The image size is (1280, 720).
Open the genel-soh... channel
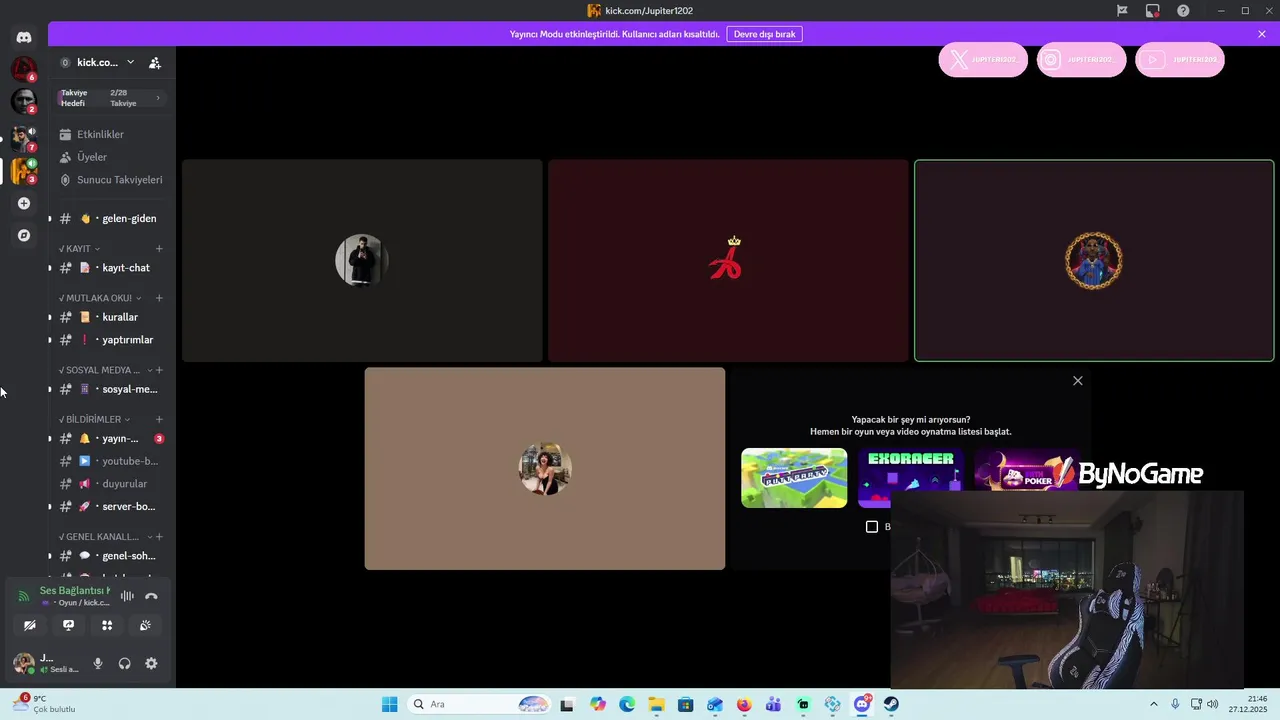[x=111, y=556]
